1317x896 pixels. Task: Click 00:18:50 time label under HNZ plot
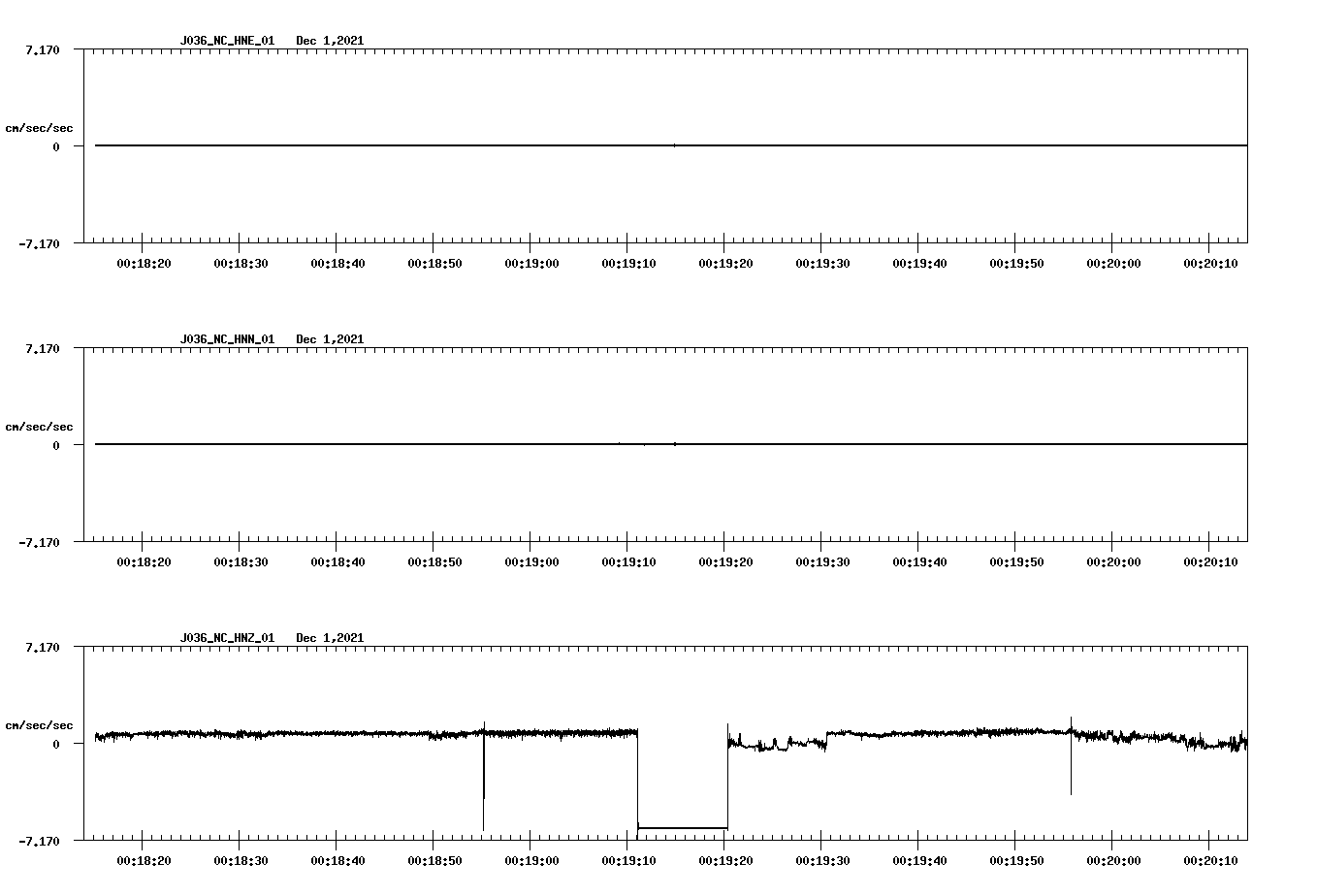(434, 861)
